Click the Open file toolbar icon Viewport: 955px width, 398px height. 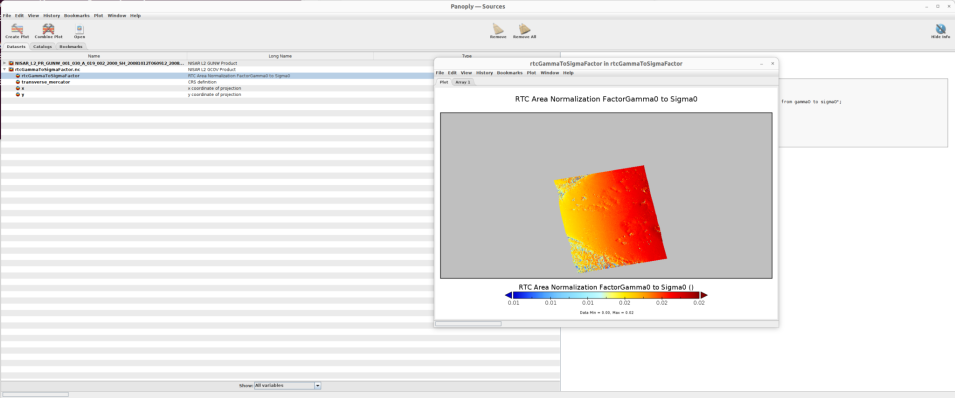[79, 29]
